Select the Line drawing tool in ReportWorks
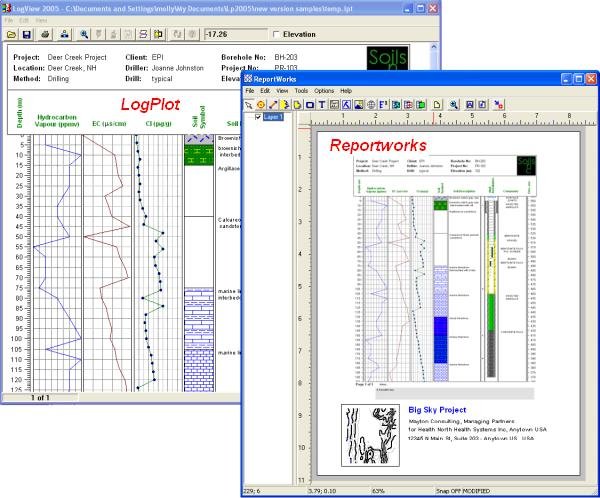This screenshot has height=498, width=600. [273, 104]
